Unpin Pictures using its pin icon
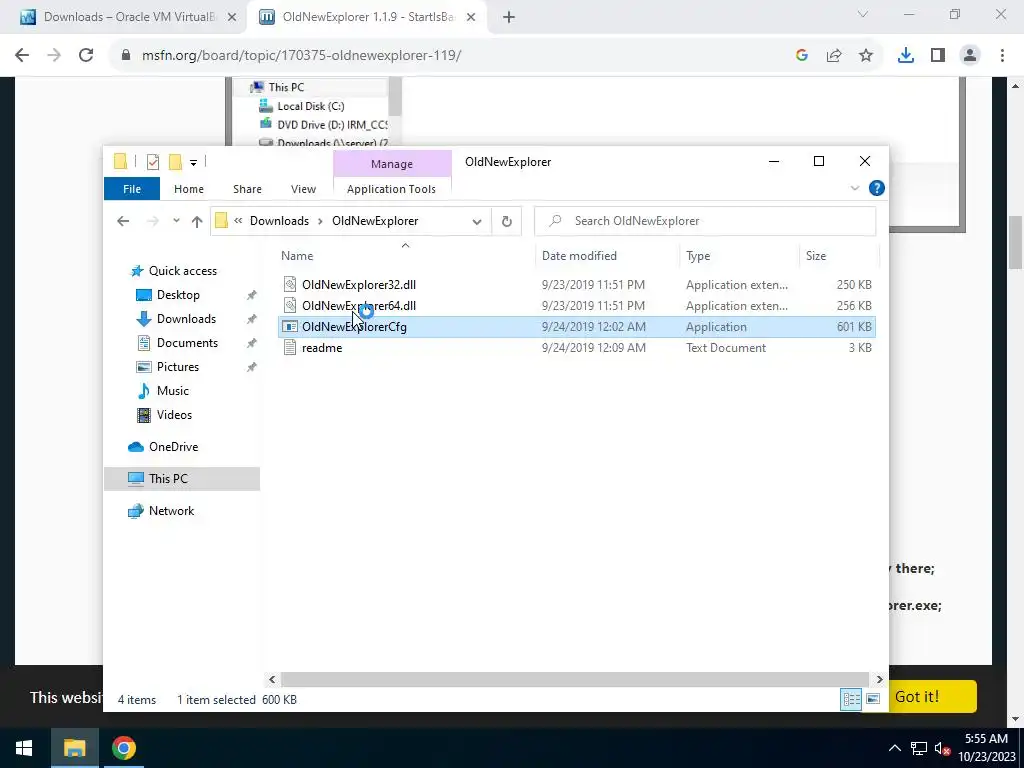 tap(251, 367)
